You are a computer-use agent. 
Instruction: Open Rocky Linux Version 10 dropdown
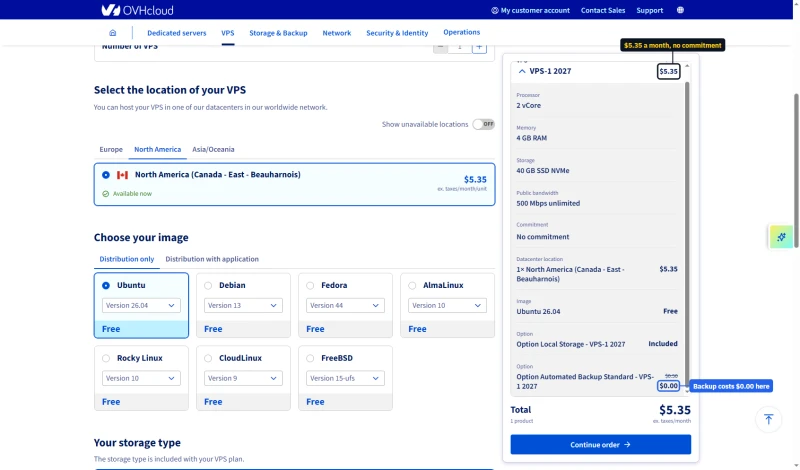(x=141, y=379)
